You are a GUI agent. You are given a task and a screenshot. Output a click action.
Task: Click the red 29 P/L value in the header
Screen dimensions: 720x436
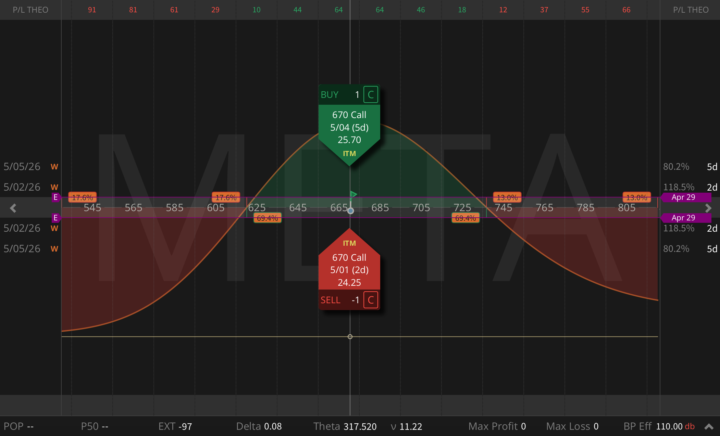[x=215, y=10]
